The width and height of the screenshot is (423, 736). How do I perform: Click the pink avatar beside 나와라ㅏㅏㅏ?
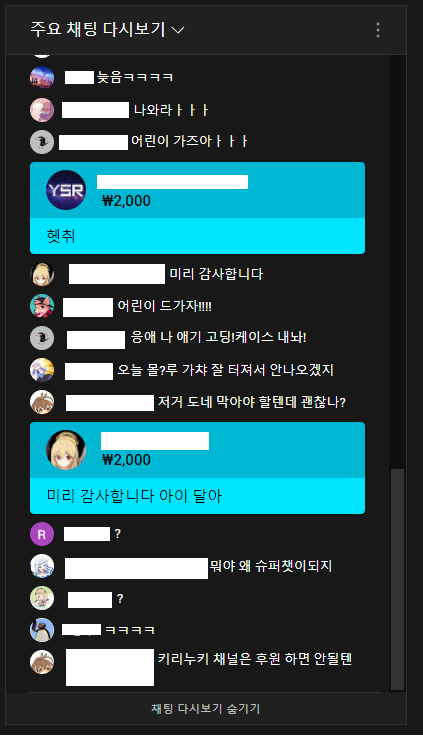click(x=42, y=110)
